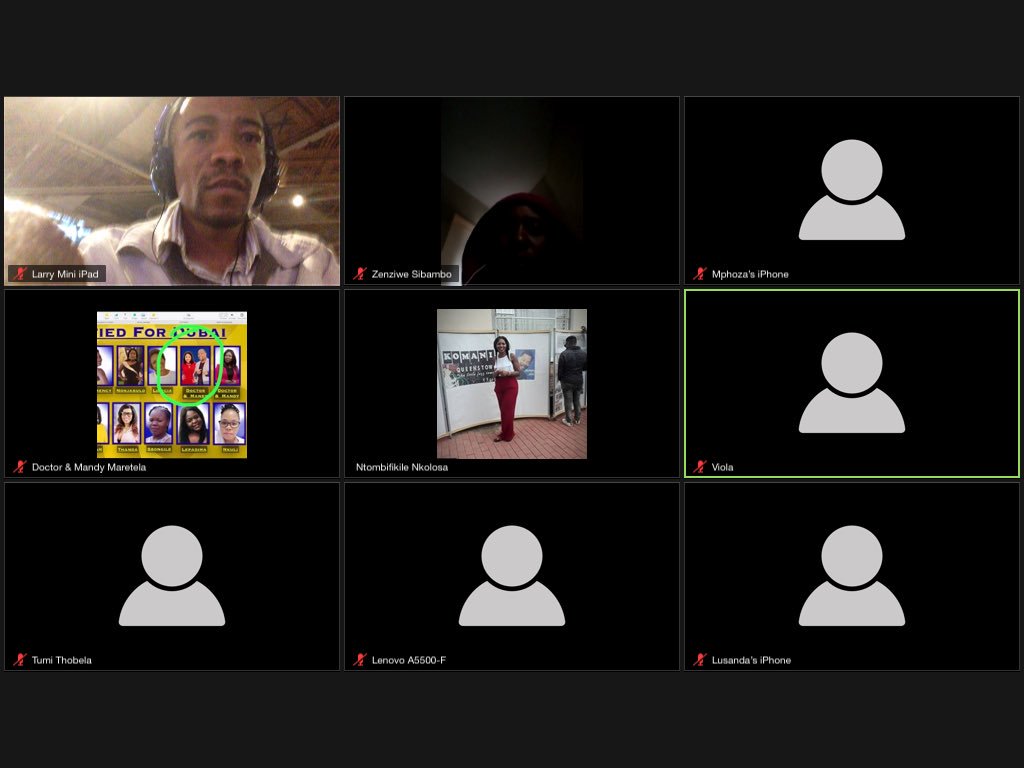The height and width of the screenshot is (768, 1024).
Task: Click muted mic icon beside Lenovo A5500-F
Action: 360,660
